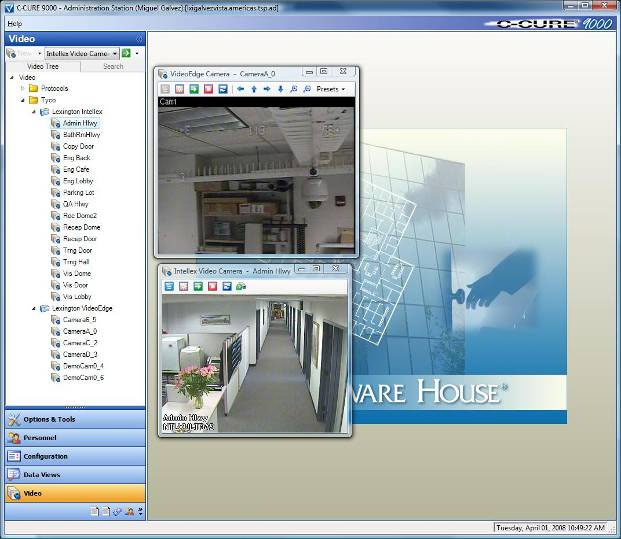Collapse the Video root tree node

pos(12,77)
